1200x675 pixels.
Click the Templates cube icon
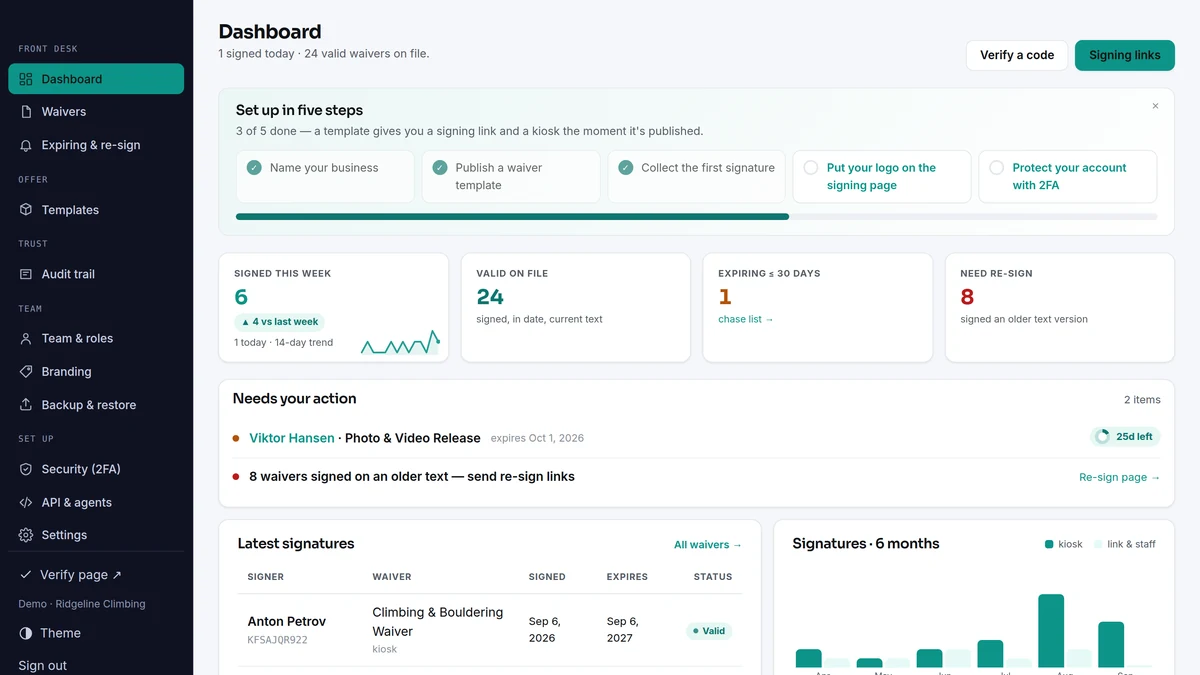[x=26, y=210]
